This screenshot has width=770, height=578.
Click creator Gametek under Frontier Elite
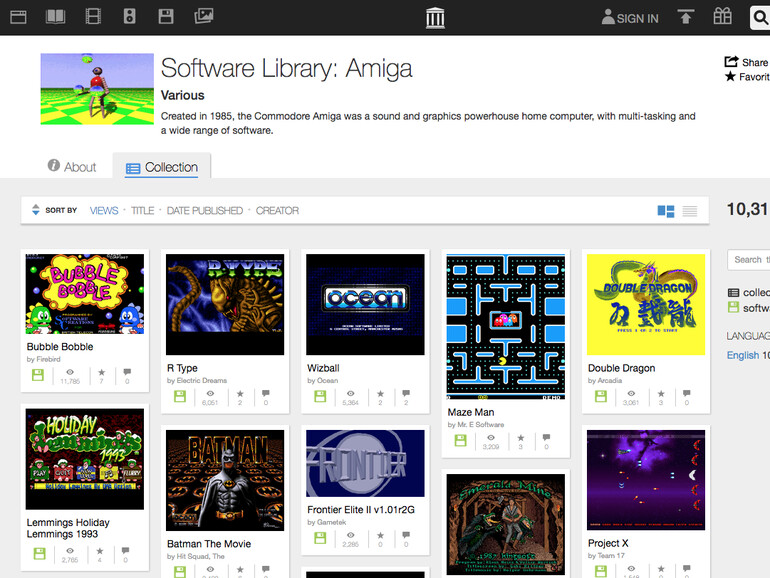pos(331,523)
